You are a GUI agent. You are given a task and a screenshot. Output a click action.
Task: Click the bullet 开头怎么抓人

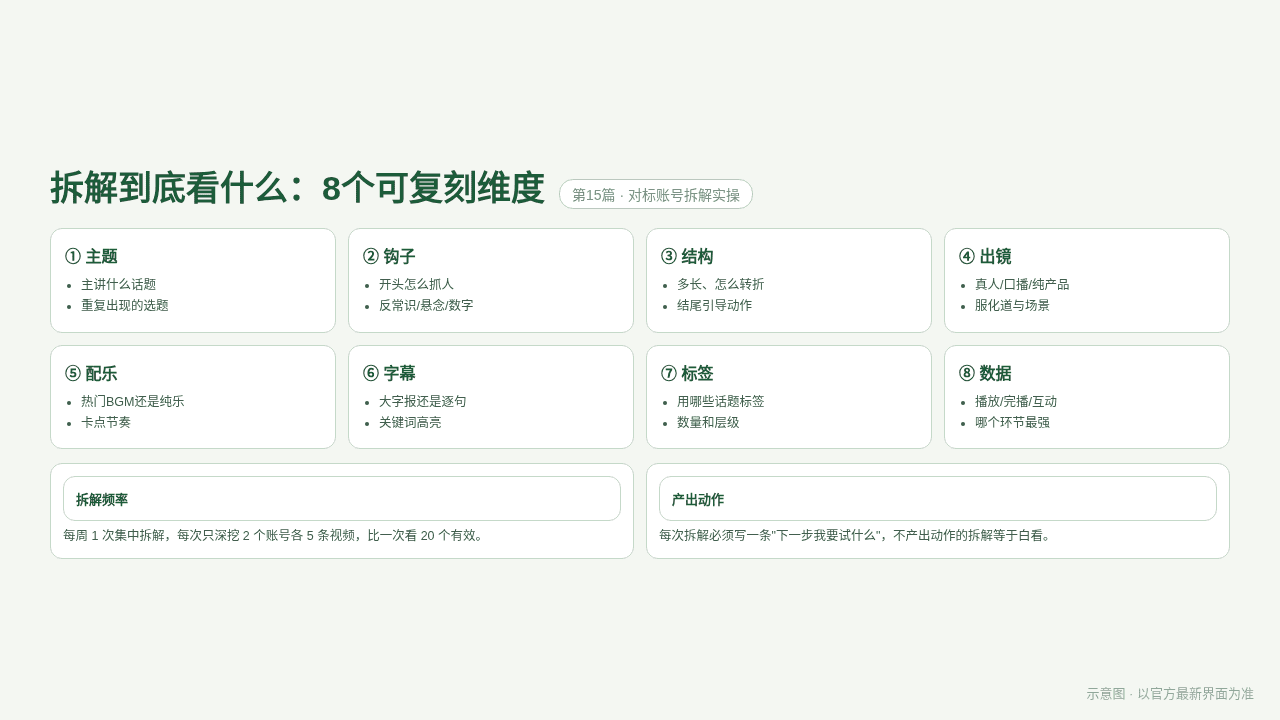click(416, 284)
